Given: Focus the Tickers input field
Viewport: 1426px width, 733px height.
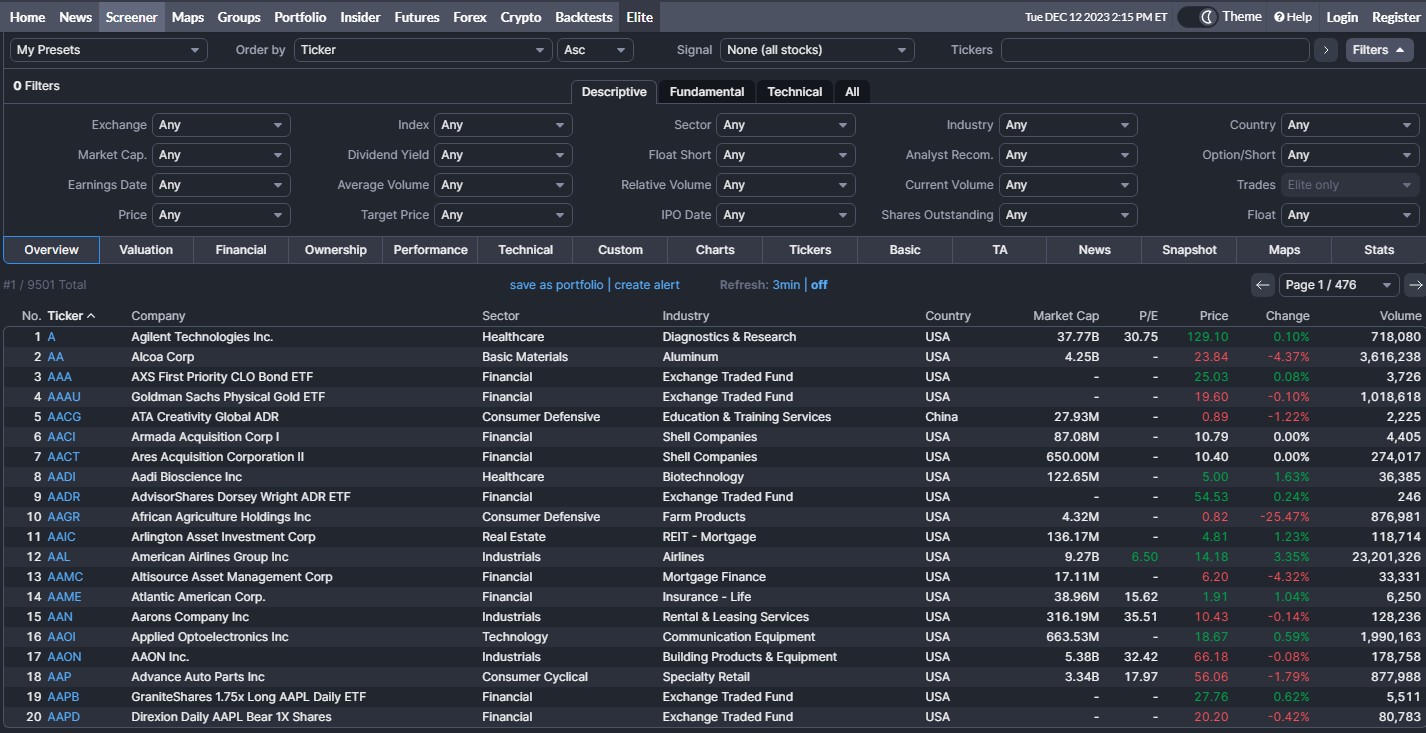Looking at the screenshot, I should 1155,50.
